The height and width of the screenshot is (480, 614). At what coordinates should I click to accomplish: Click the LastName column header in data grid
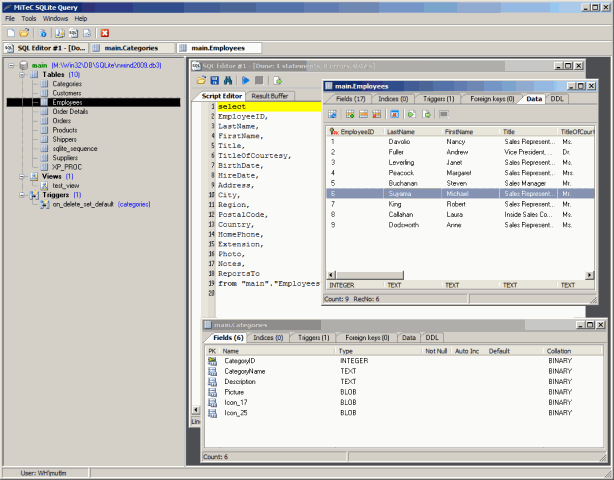(412, 132)
